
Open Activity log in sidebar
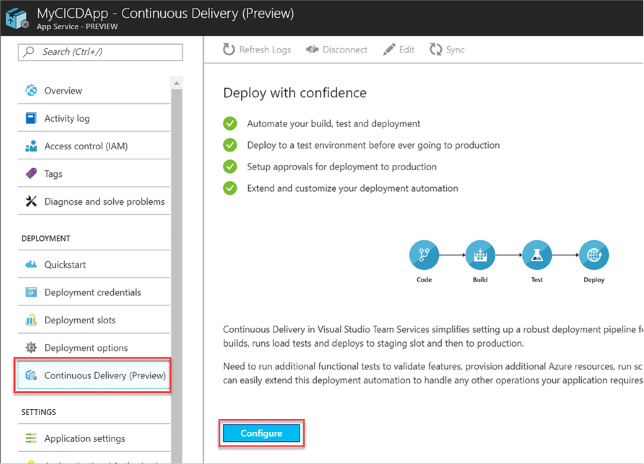point(94,118)
